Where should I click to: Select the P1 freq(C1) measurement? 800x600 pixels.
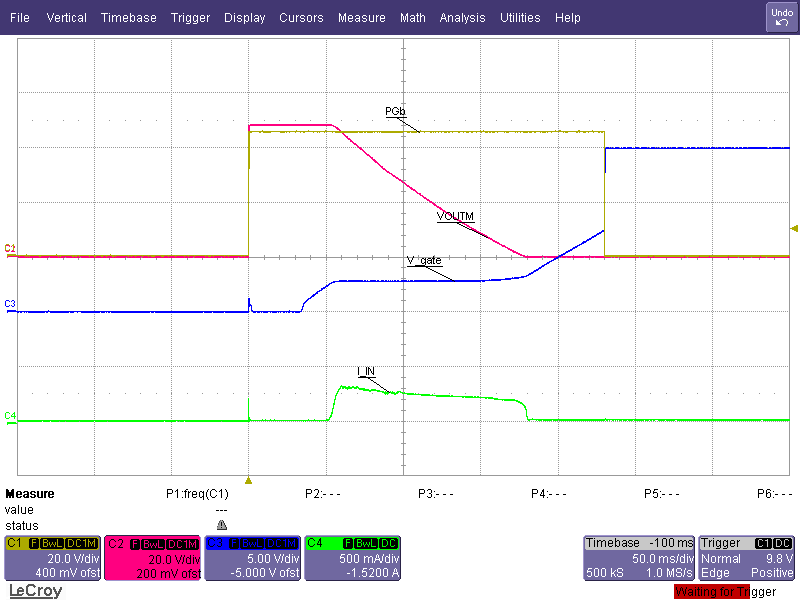(197, 494)
